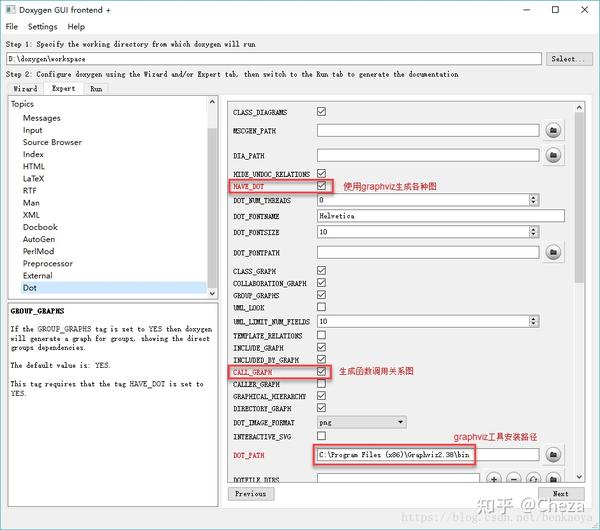Browse folder for DOT_FONTPATH
The image size is (600, 530).
pos(553,253)
